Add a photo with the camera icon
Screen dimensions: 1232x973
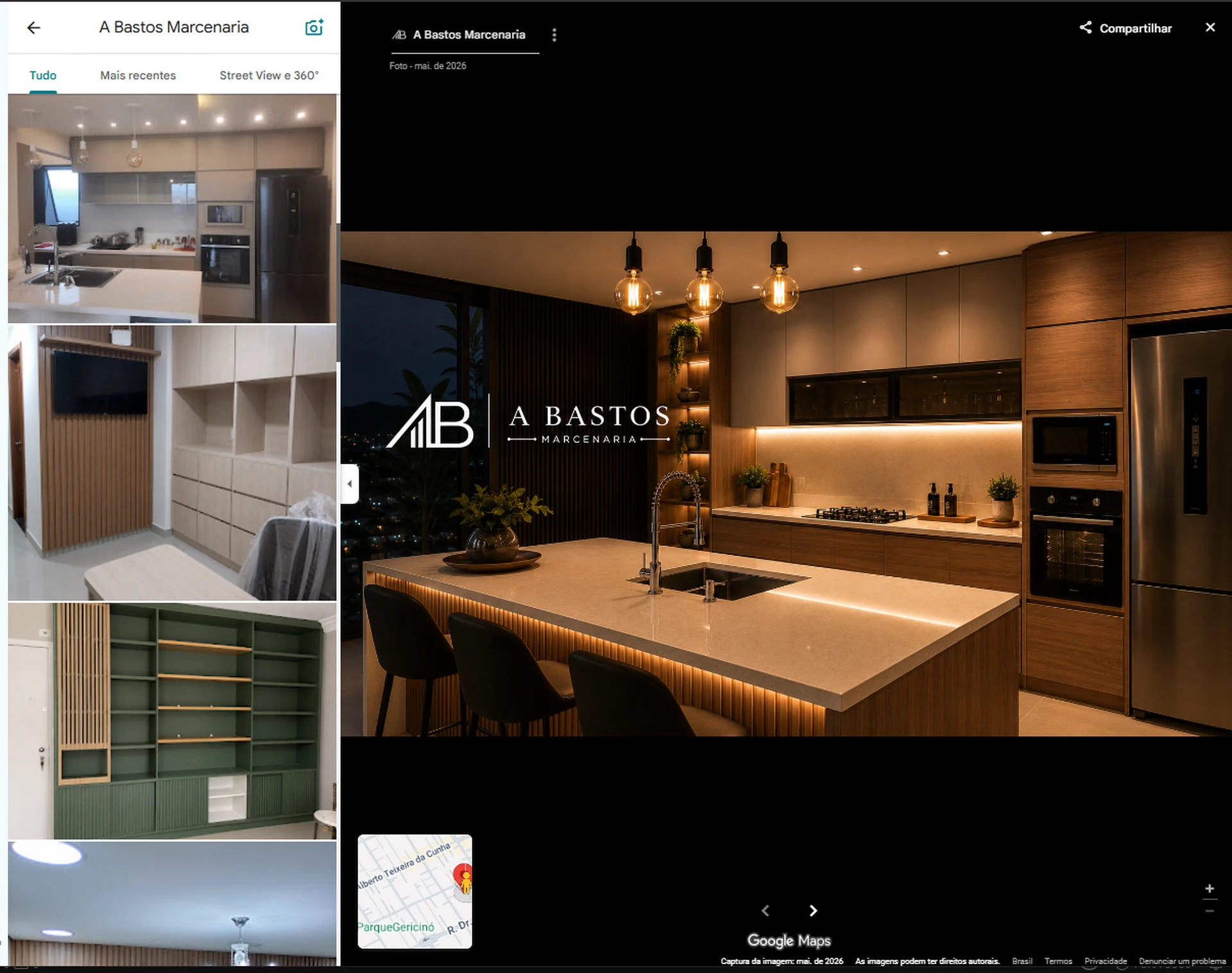point(314,28)
